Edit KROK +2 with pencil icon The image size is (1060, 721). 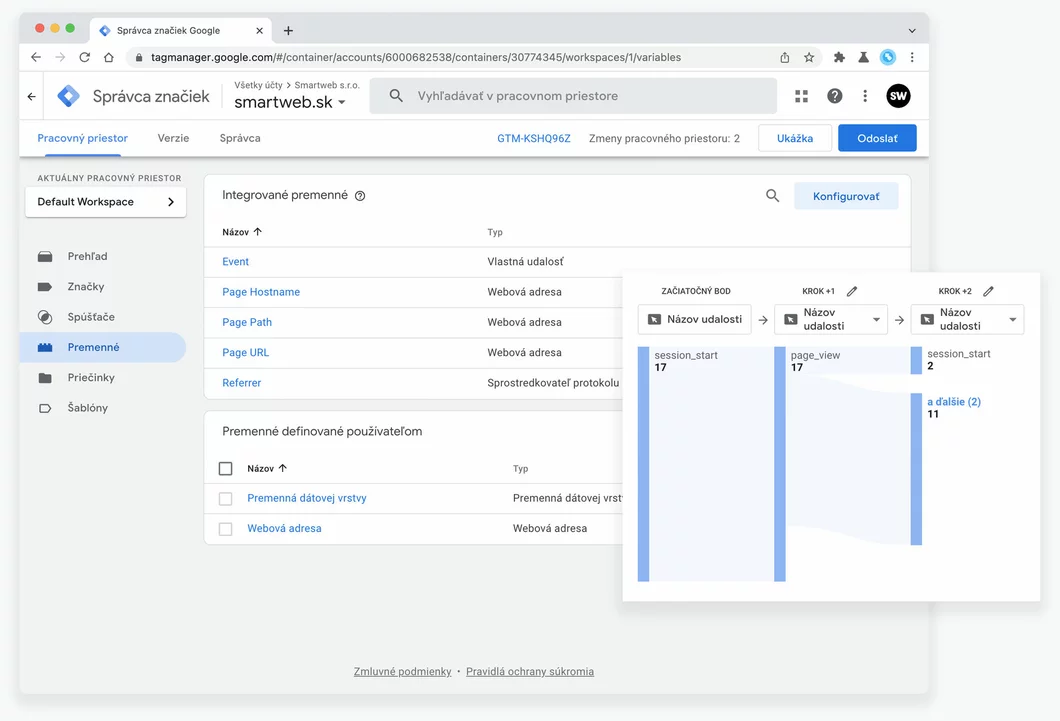(988, 291)
